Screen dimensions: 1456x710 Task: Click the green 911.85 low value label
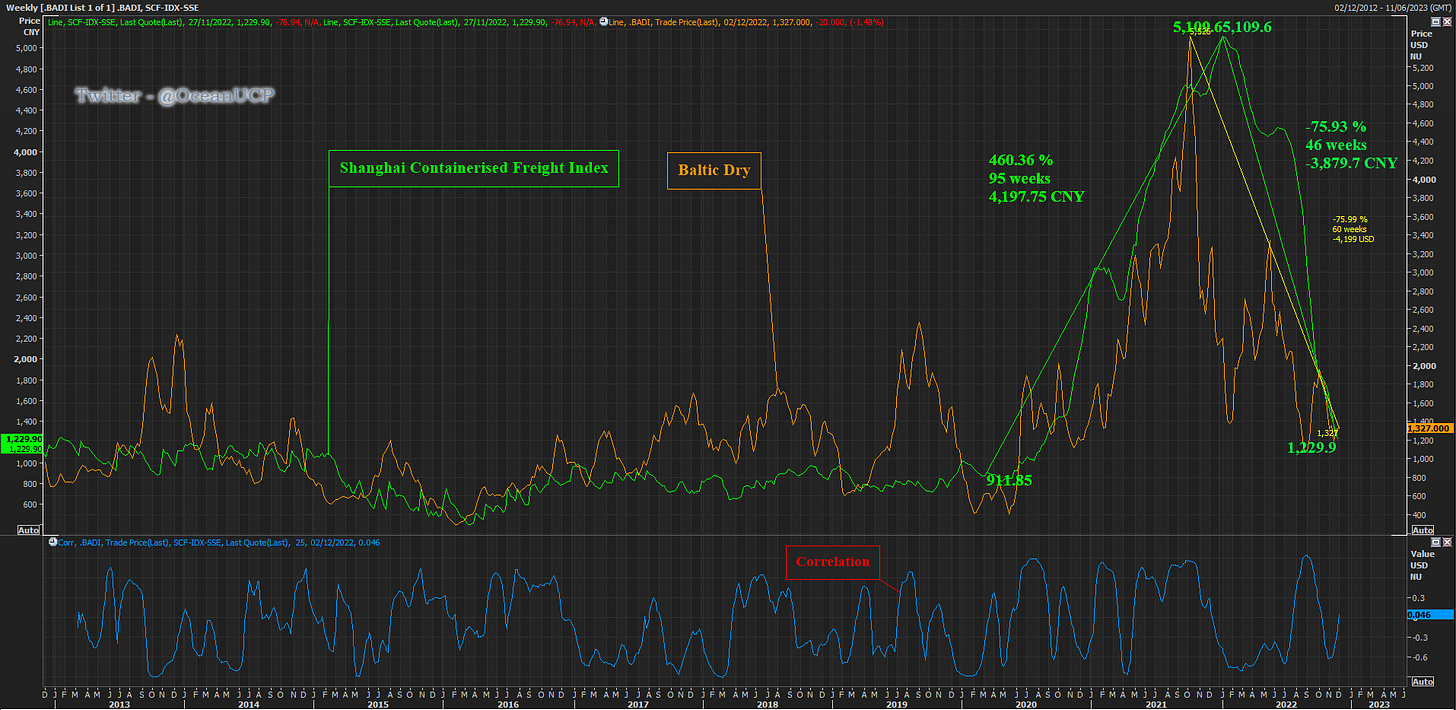(x=1008, y=480)
